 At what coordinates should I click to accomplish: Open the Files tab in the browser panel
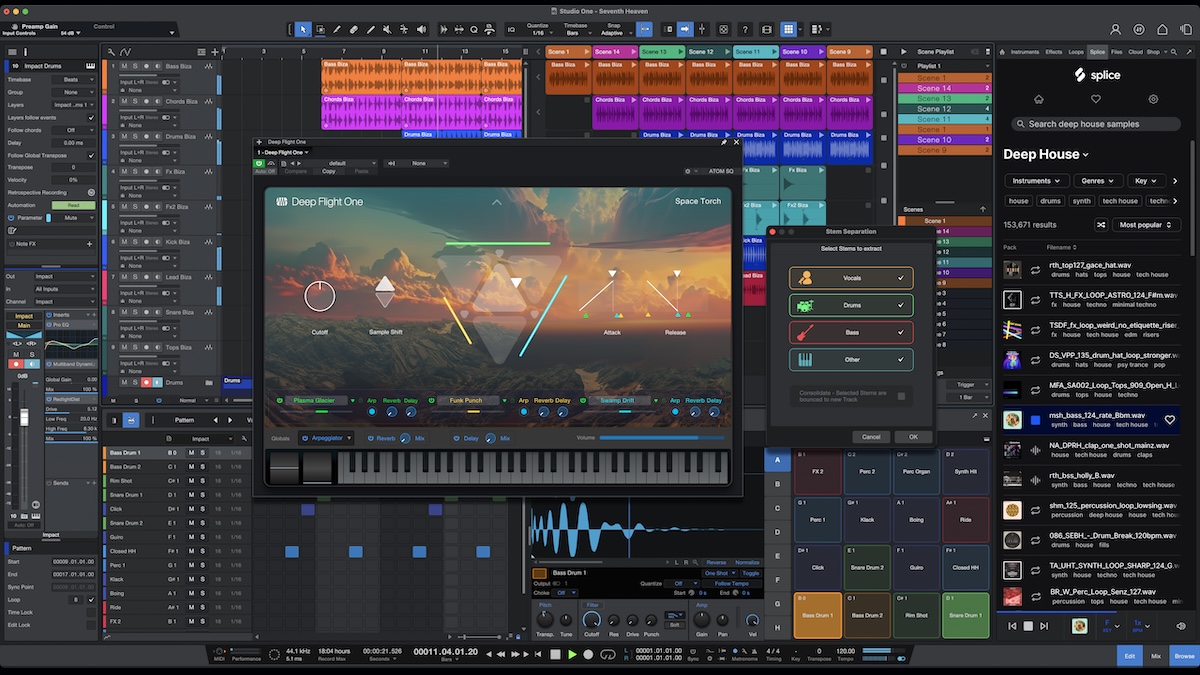click(x=1116, y=51)
